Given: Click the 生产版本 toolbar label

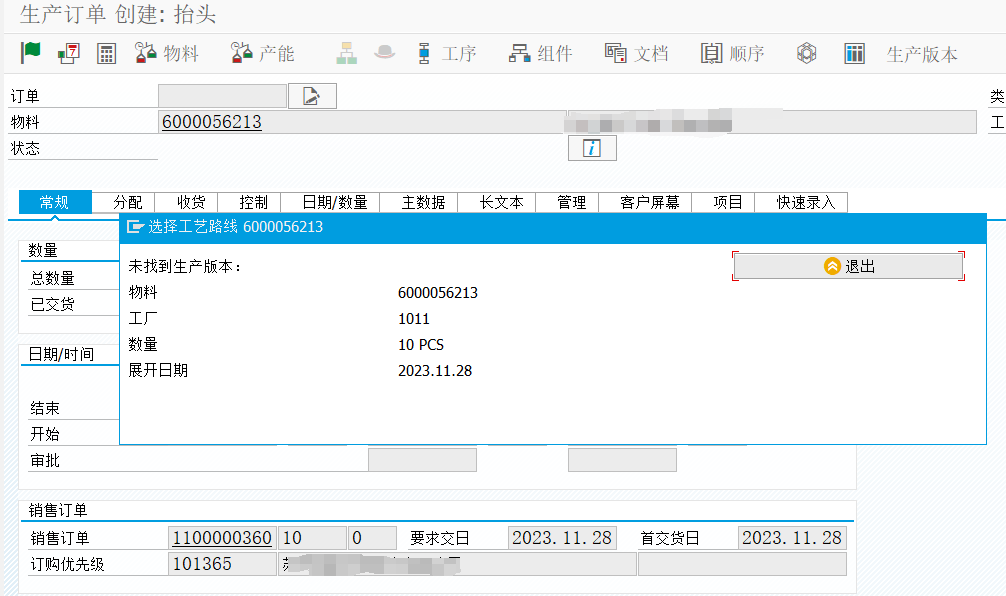Looking at the screenshot, I should pos(922,55).
